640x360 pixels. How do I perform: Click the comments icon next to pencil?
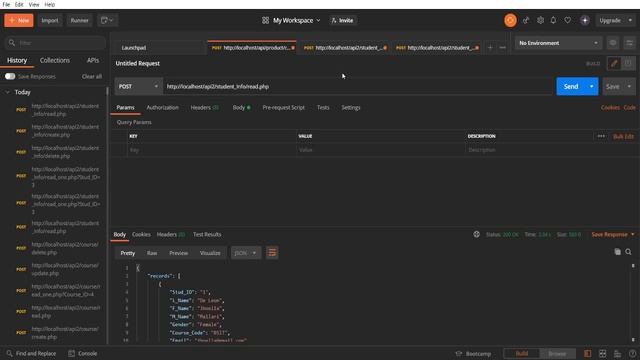pyautogui.click(x=628, y=63)
